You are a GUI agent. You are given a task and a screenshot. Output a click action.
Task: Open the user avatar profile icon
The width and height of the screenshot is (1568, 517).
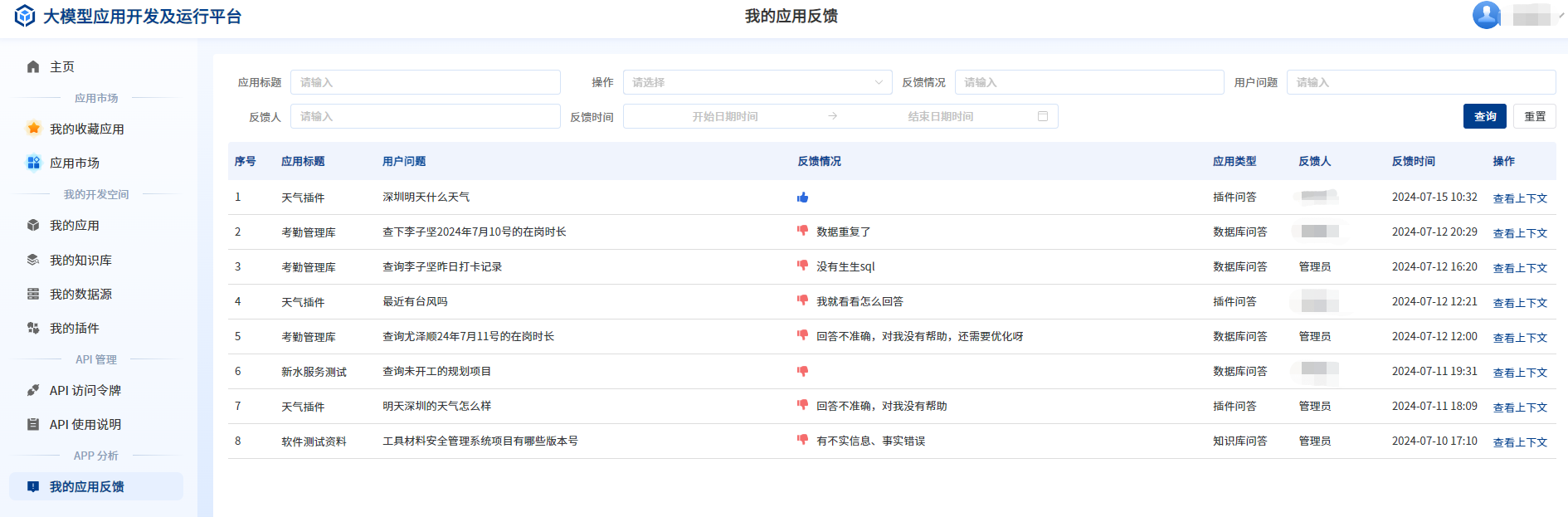[x=1486, y=15]
